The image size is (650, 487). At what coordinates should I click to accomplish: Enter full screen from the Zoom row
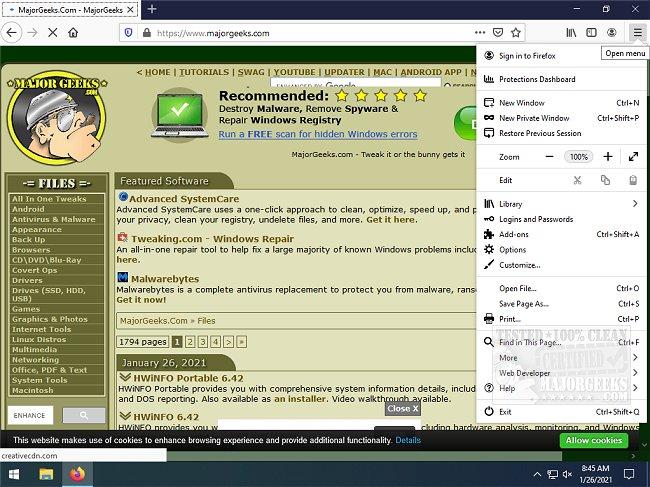633,157
